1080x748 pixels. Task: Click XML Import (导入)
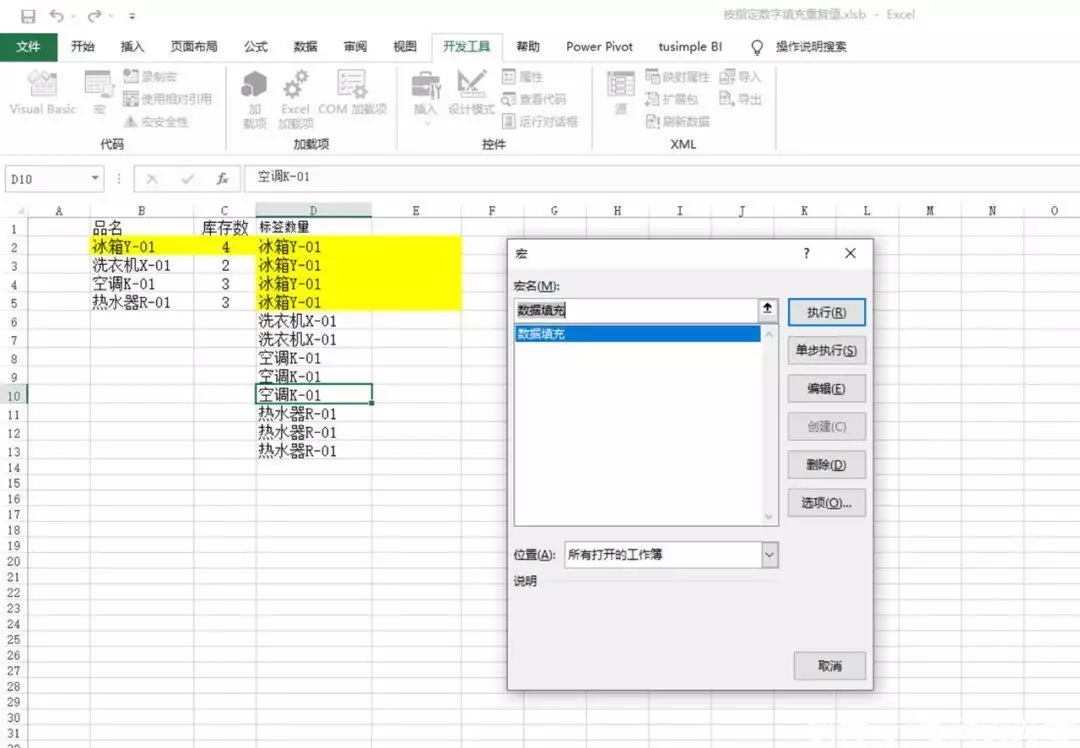[740, 76]
